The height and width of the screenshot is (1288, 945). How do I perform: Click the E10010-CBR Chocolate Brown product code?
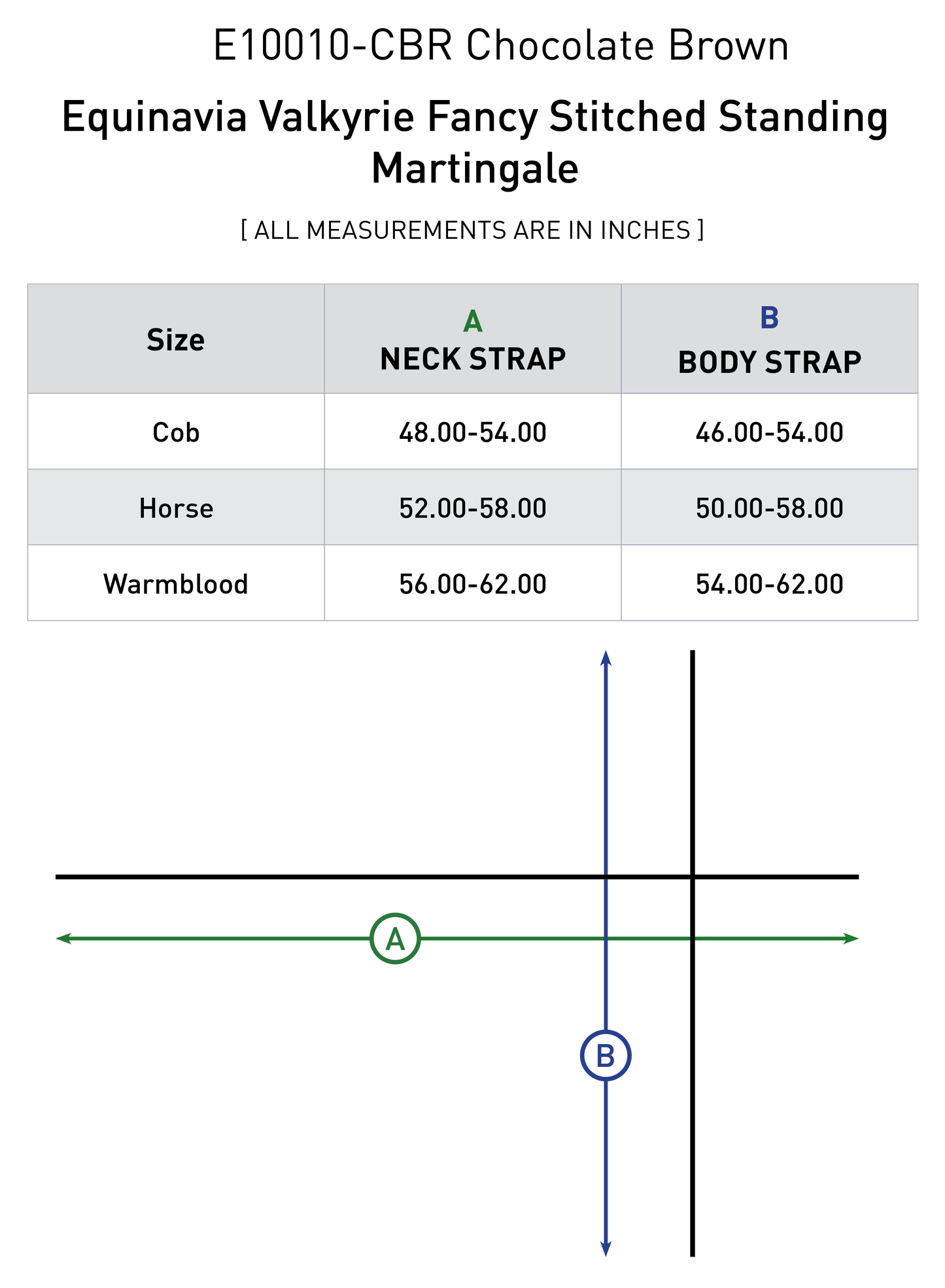[501, 46]
